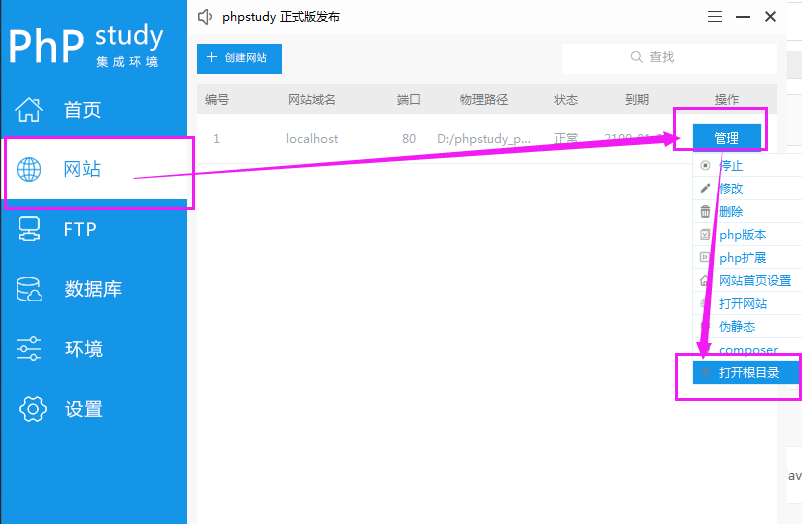The image size is (802, 524).
Task: Open the 环境 section
Action: tap(94, 348)
